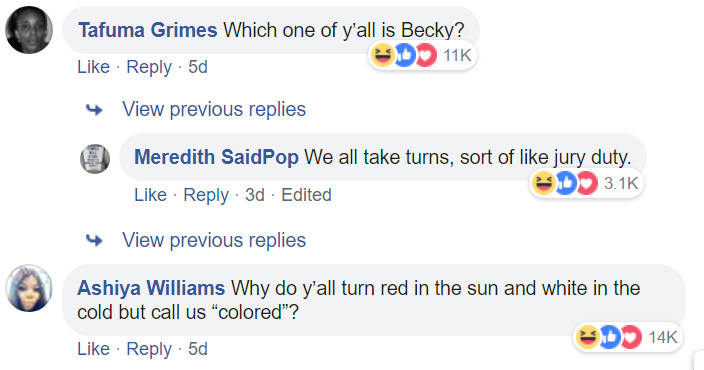Viewport: 704px width, 370px height.
Task: Click the heart reaction on Ashiya's comment
Action: (631, 337)
